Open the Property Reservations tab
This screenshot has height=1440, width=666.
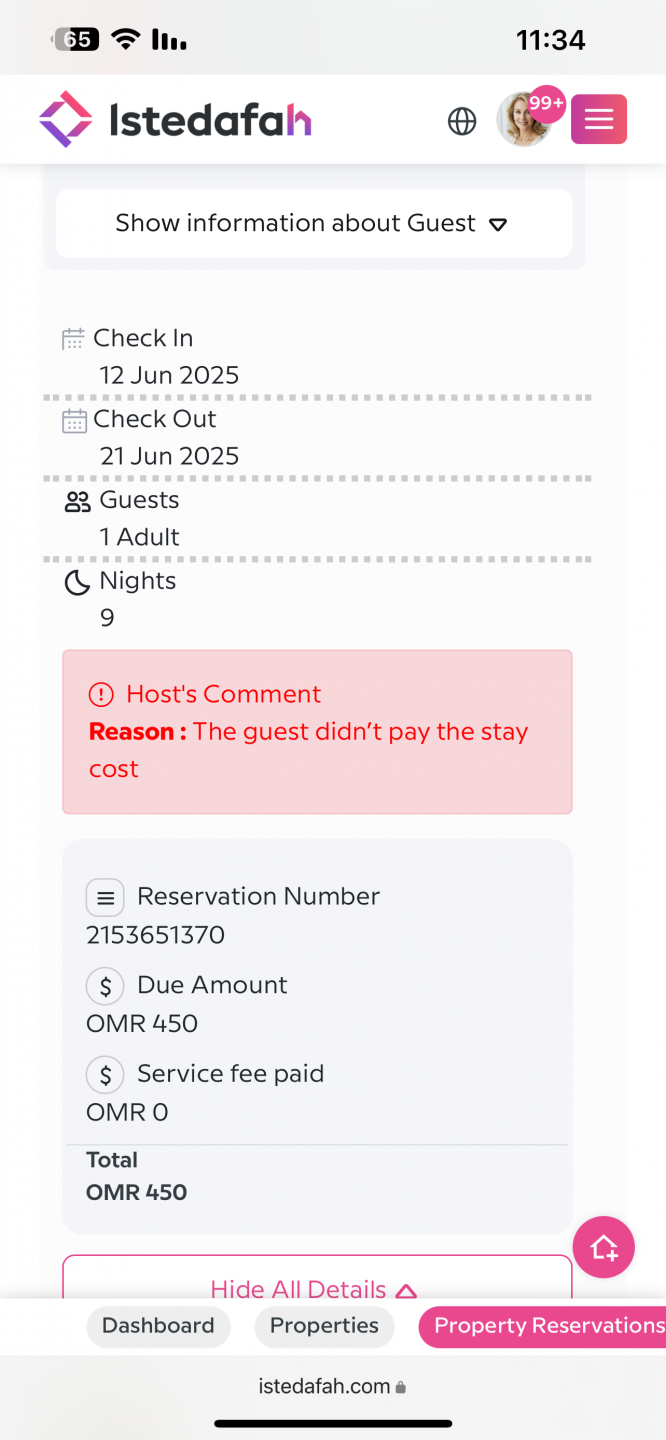click(546, 1326)
